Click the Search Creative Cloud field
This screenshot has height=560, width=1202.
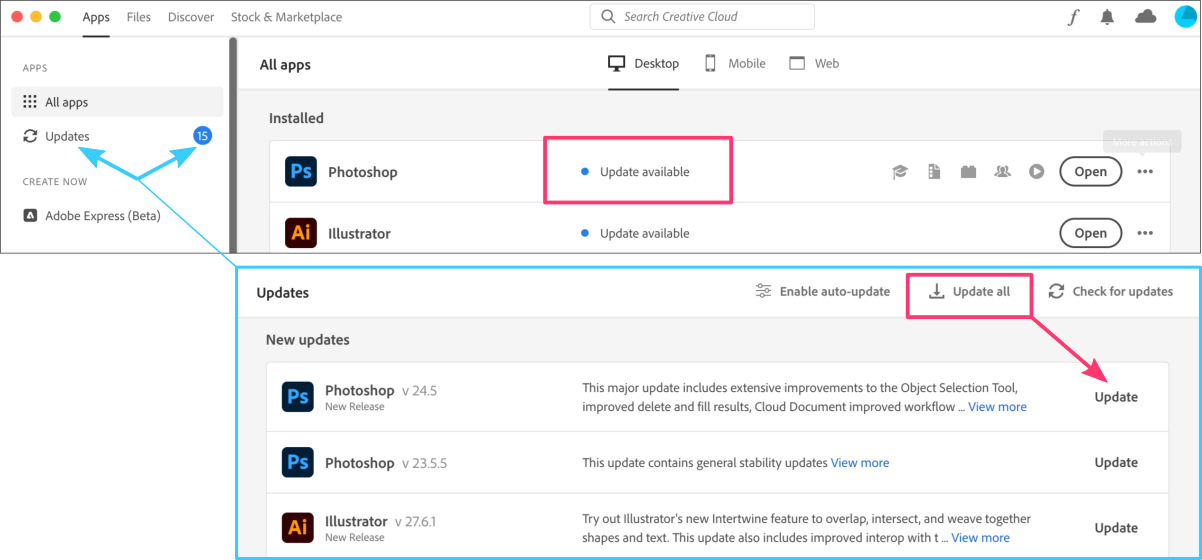click(x=702, y=17)
